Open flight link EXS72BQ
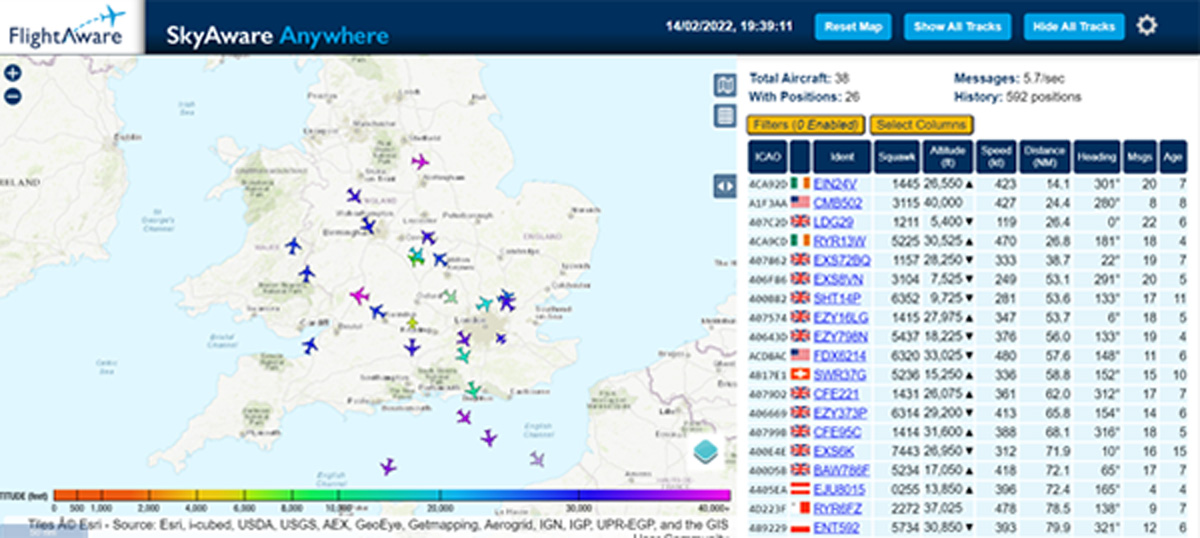This screenshot has width=1200, height=538. coord(842,260)
